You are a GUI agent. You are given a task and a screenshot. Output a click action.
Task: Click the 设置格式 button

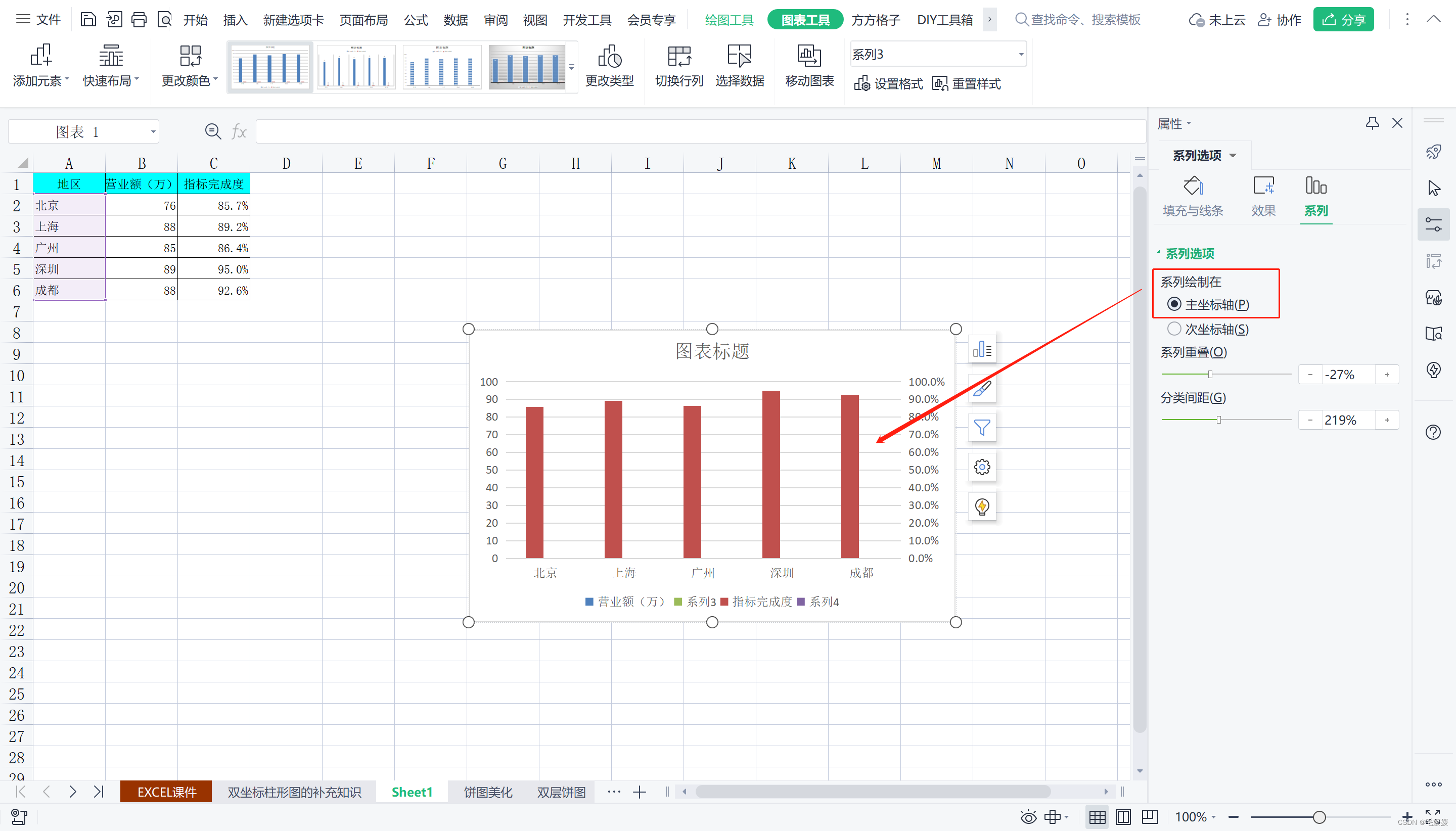coord(888,84)
